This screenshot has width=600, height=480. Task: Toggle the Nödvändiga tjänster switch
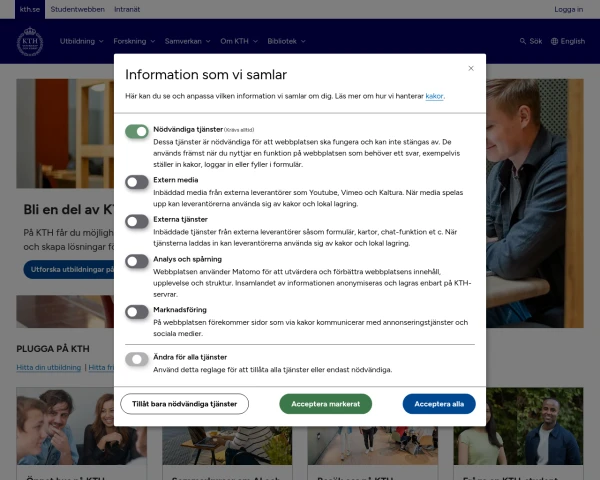click(137, 131)
